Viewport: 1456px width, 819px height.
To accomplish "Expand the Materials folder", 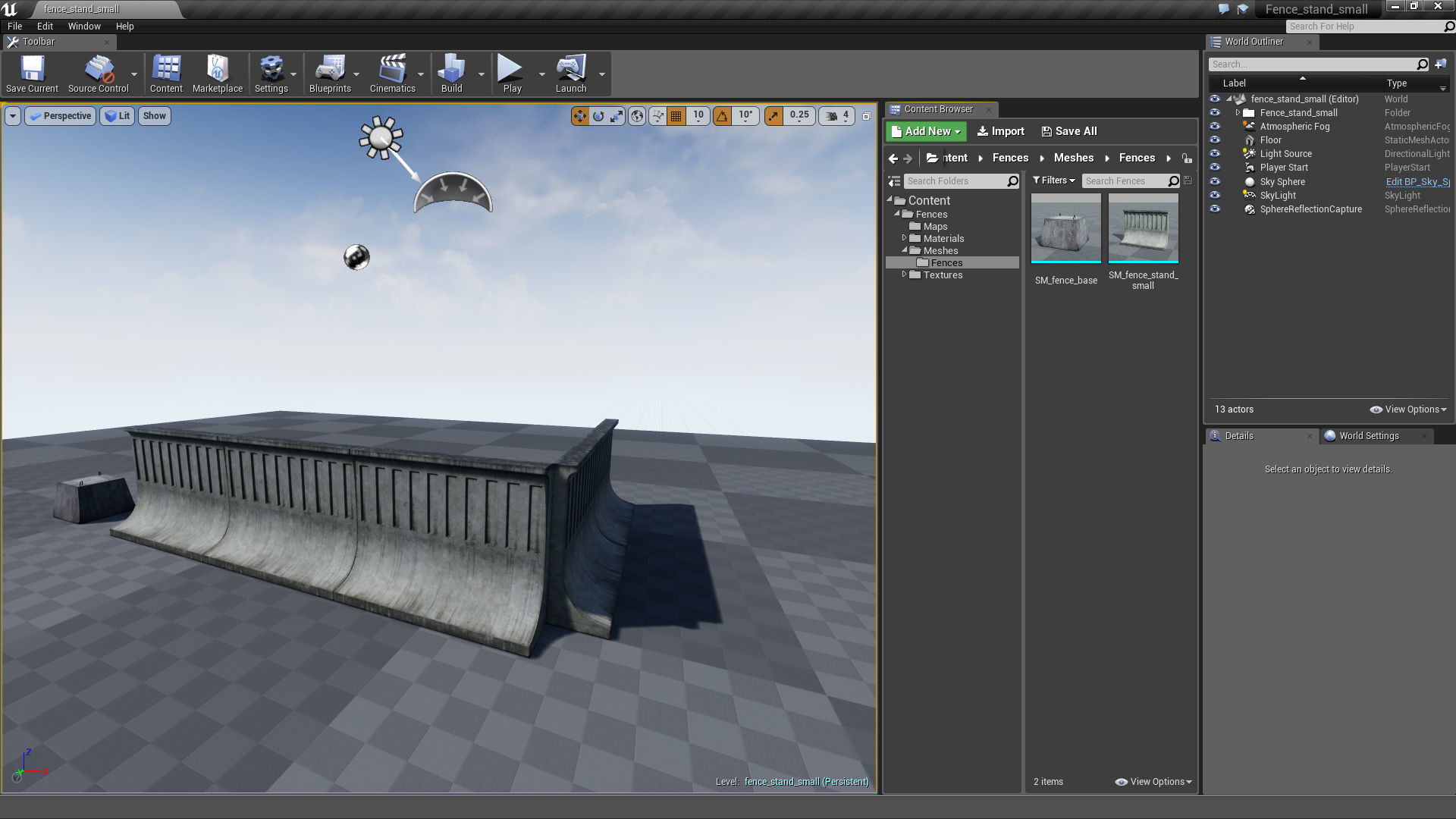I will 904,238.
